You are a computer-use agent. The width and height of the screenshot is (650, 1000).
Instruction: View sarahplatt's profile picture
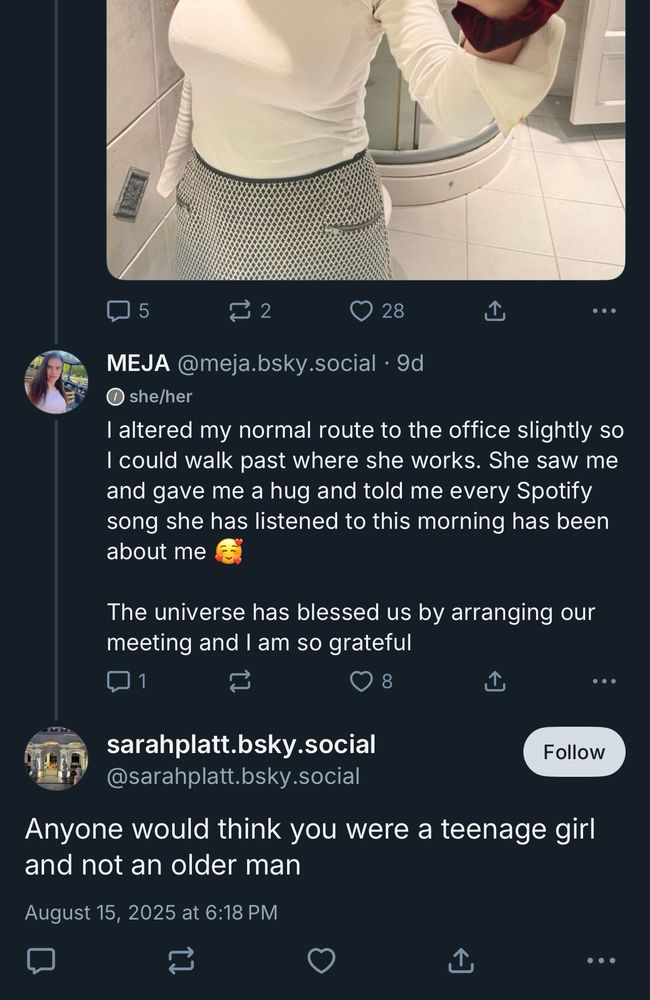56,758
